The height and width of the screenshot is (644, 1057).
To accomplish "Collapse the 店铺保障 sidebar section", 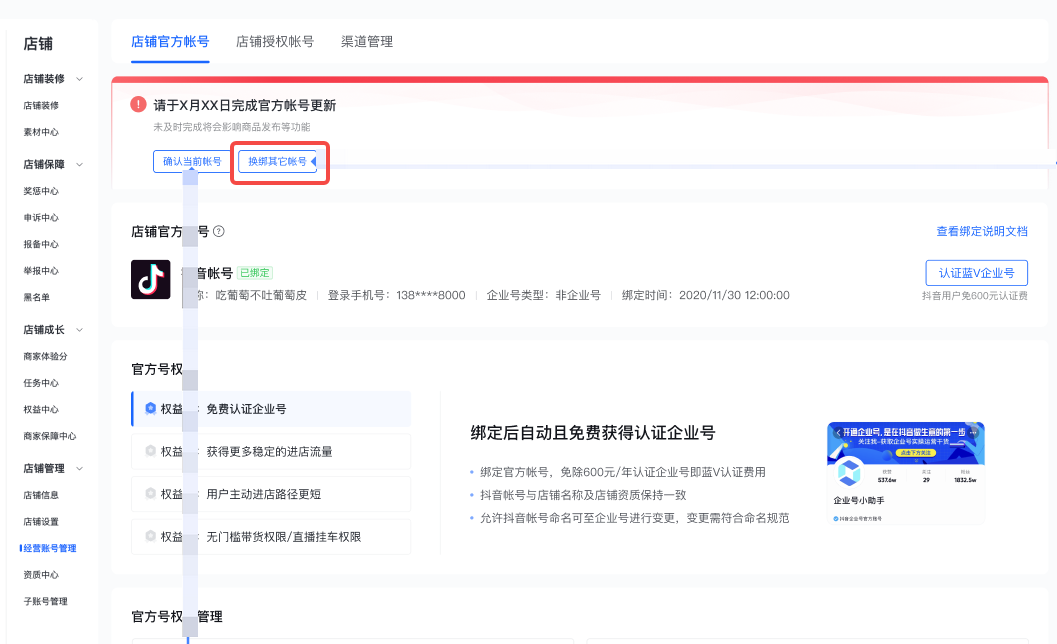I will tap(80, 164).
